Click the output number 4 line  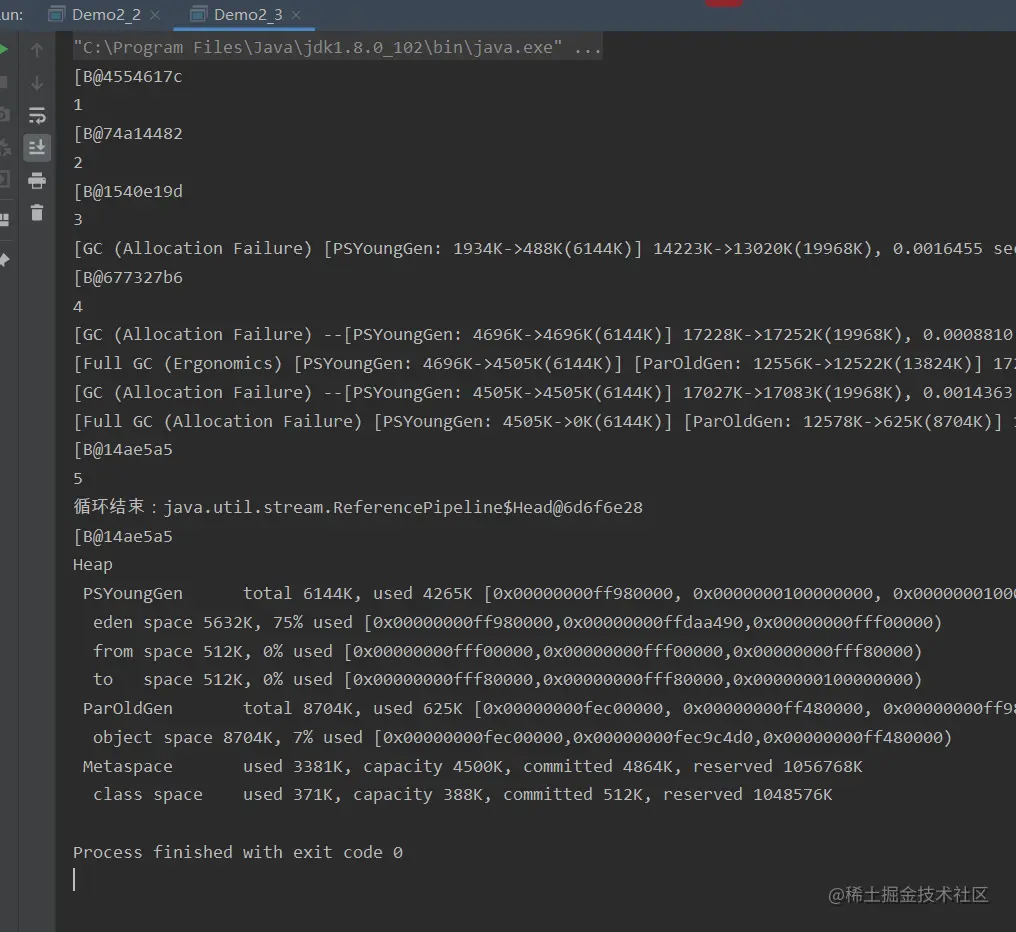(x=78, y=306)
